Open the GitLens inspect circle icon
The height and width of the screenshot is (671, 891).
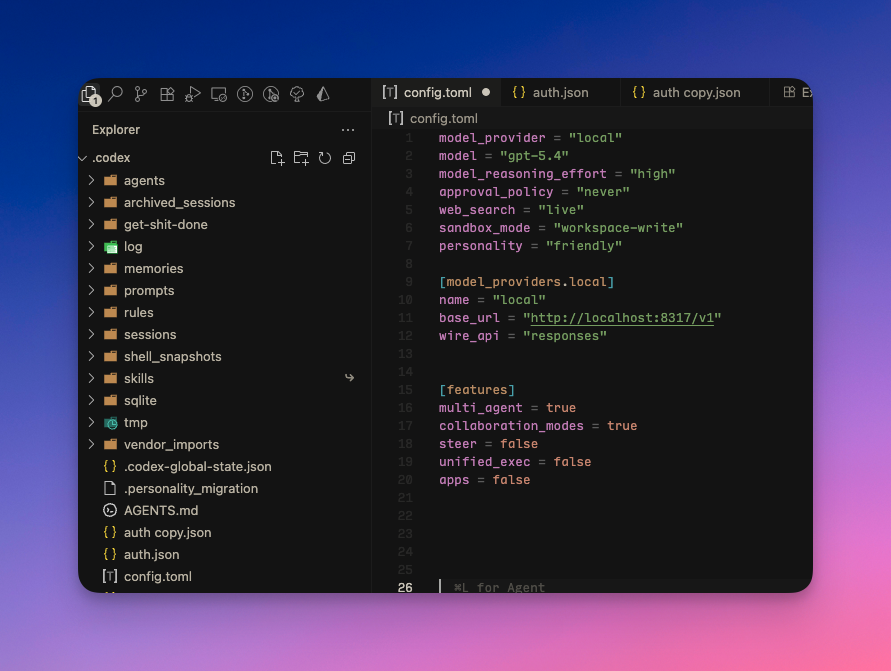271,94
